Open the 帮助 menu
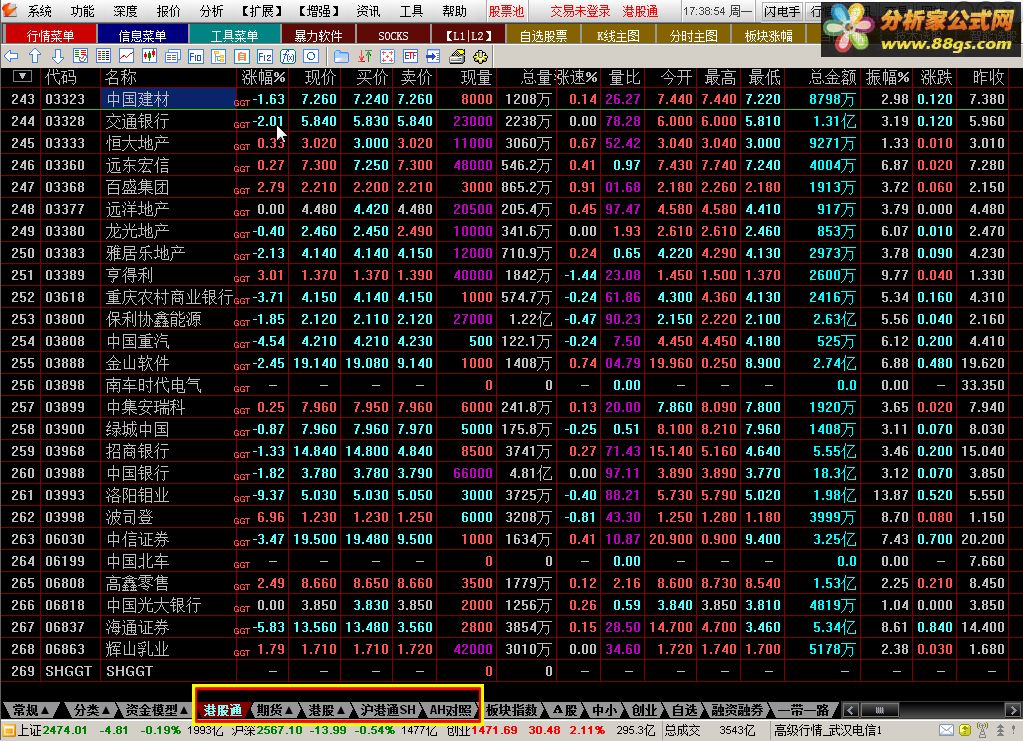This screenshot has height=742, width=1023. (x=454, y=11)
